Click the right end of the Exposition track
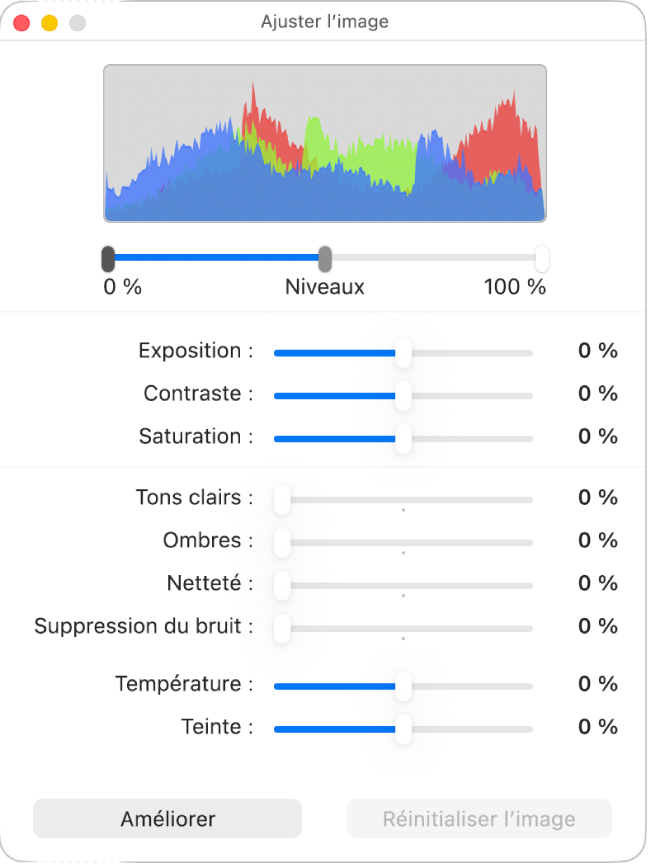This screenshot has width=649, height=865. click(530, 353)
